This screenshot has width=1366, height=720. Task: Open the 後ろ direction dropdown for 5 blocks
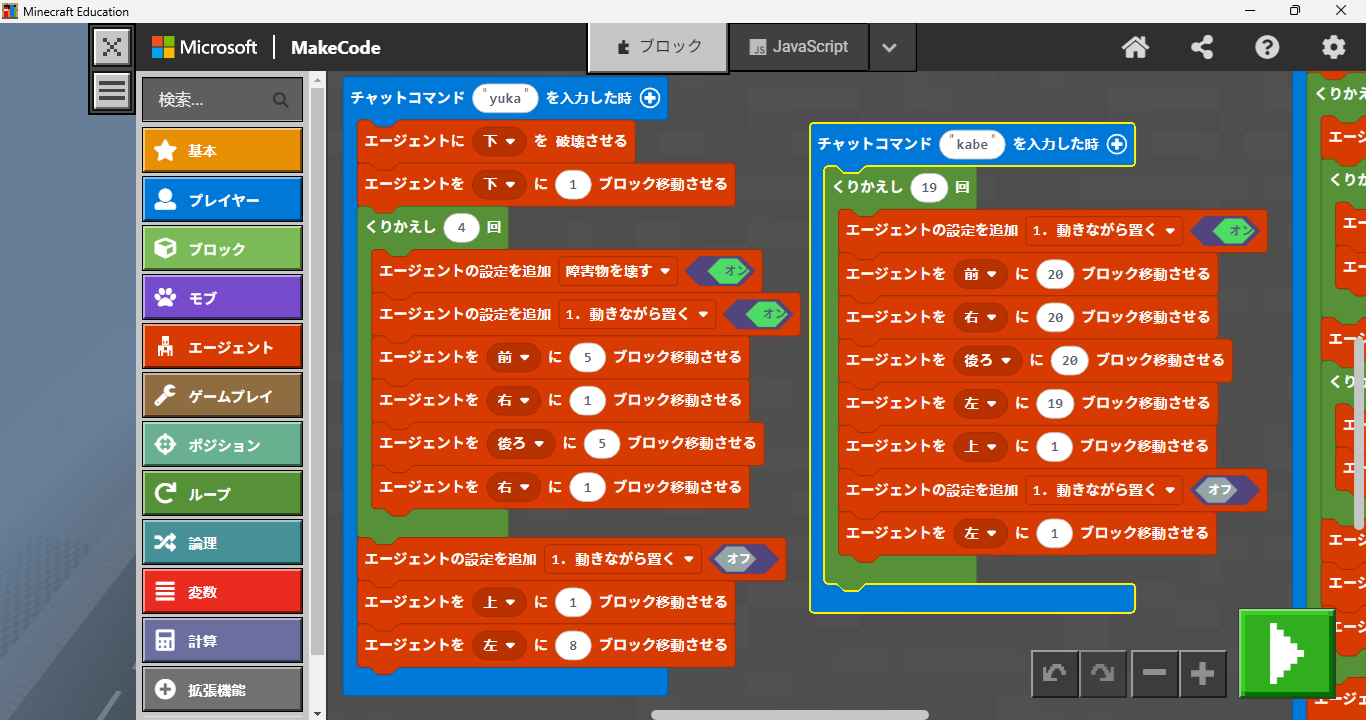point(520,443)
